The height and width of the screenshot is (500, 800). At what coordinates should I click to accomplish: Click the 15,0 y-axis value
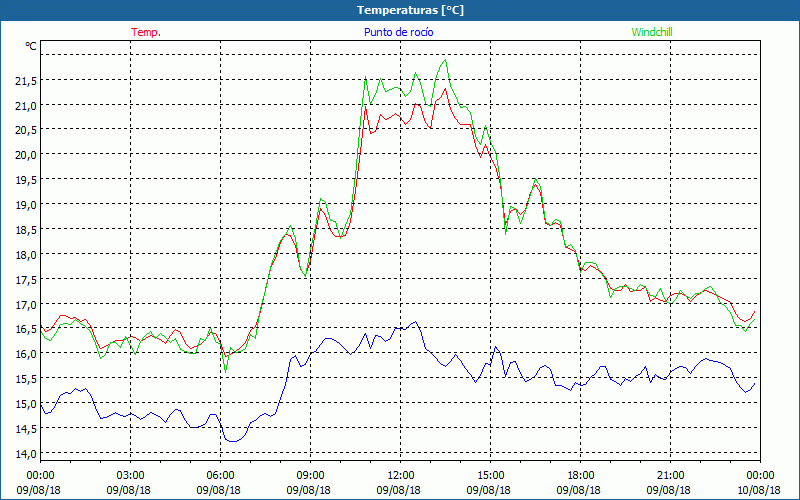[26, 404]
